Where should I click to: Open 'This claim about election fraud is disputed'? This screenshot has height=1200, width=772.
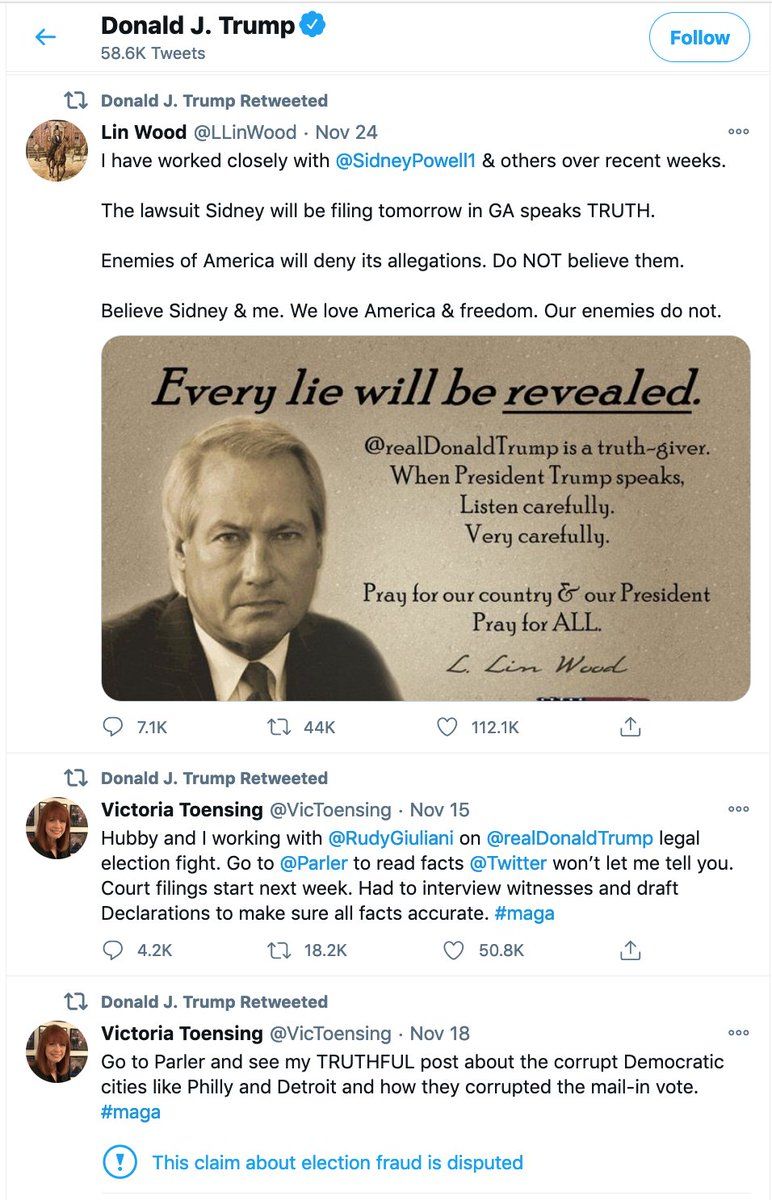337,1162
